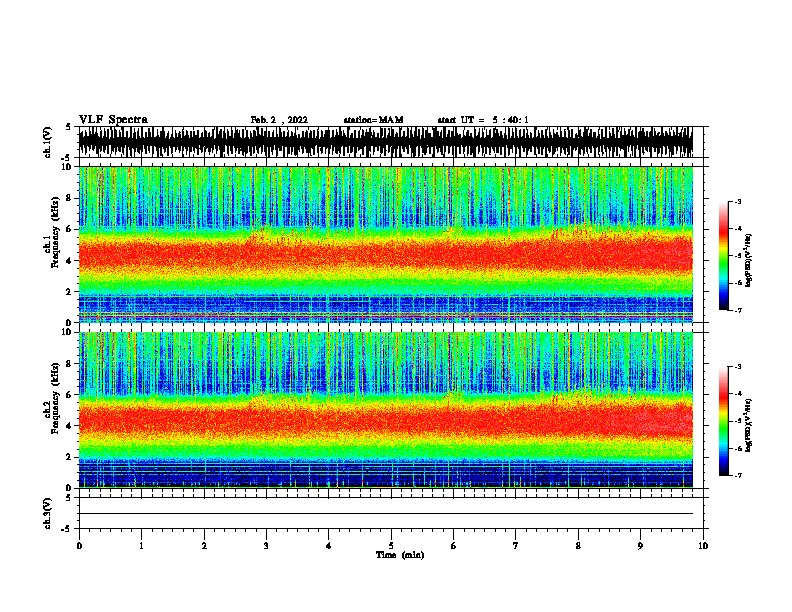This screenshot has width=792, height=612.
Task: Click the "-7" label on the ch.2 colorbar
Action: pos(738,475)
